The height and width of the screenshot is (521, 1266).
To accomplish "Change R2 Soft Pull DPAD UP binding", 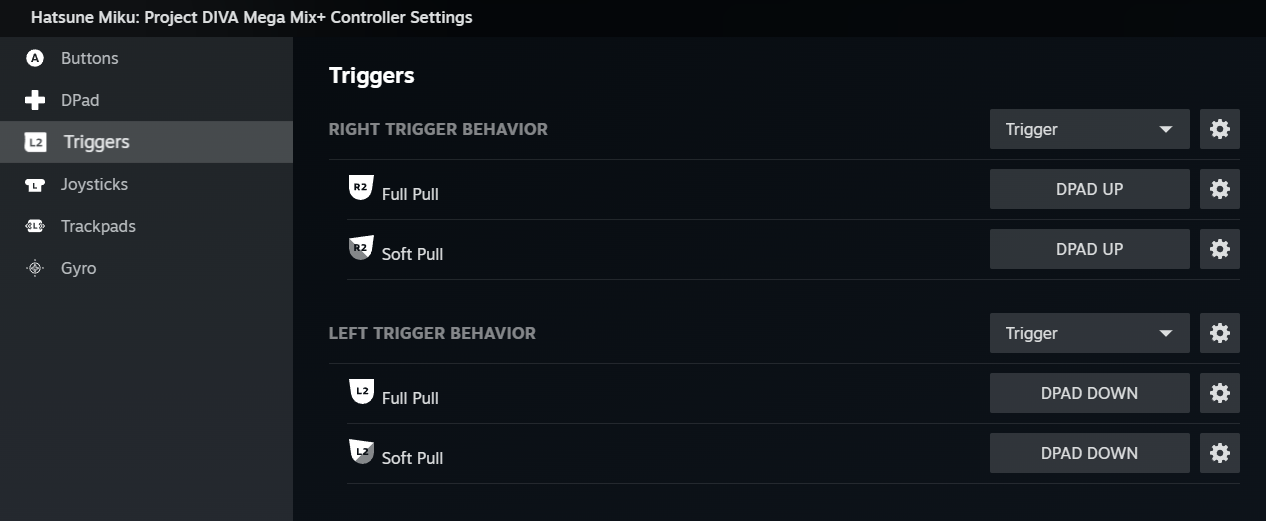I will 1089,249.
